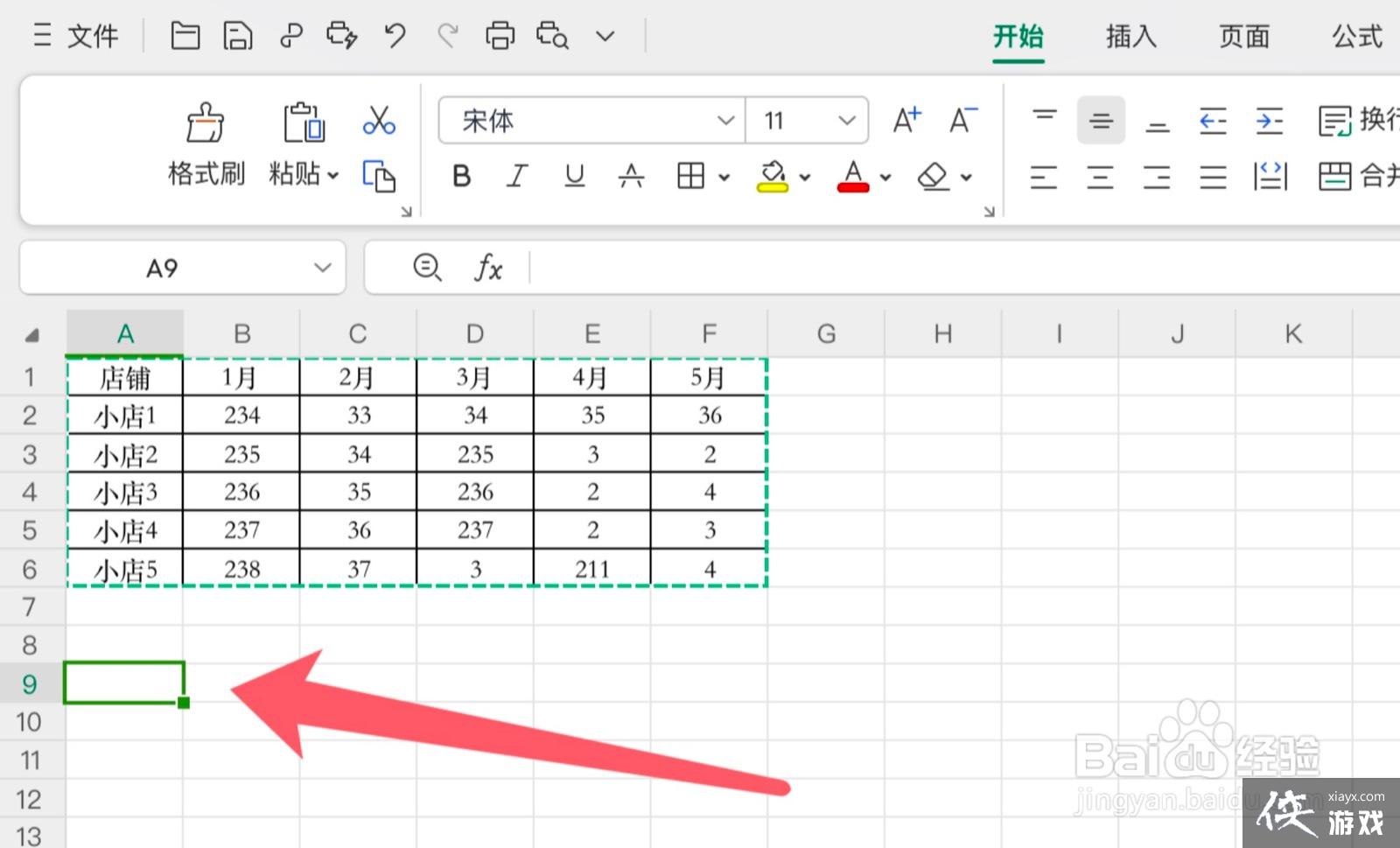Switch to the 开始 tab
Screen dimensions: 1400x848
coord(1018,37)
